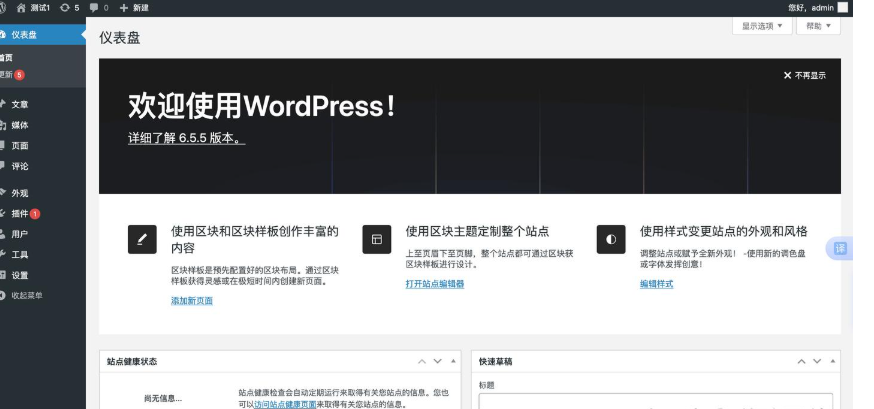Click the 新建 plus icon

[x=124, y=8]
